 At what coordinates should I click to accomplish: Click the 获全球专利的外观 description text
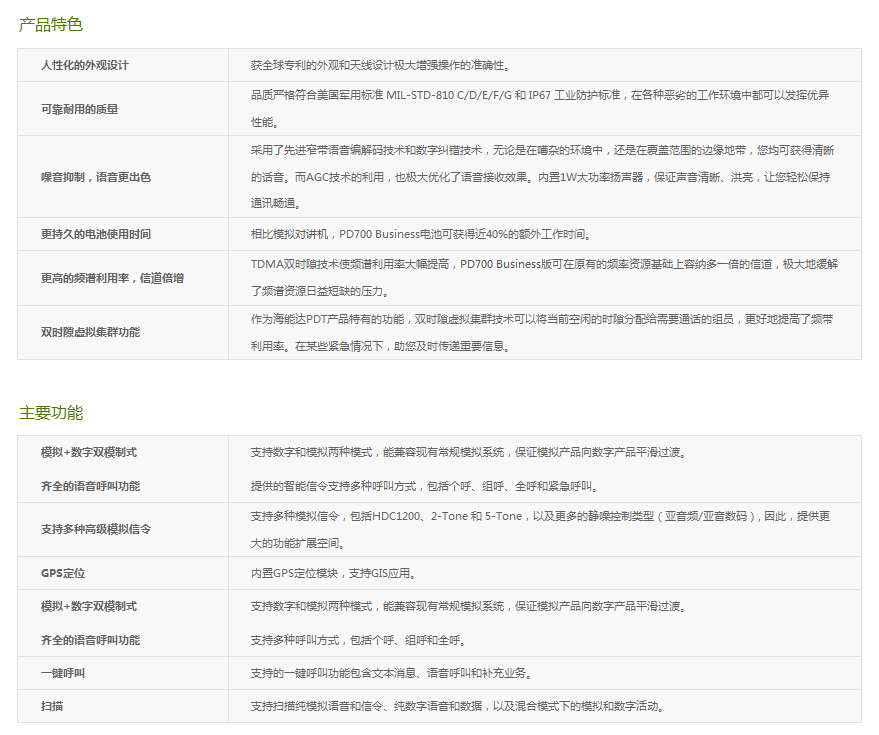click(x=380, y=65)
